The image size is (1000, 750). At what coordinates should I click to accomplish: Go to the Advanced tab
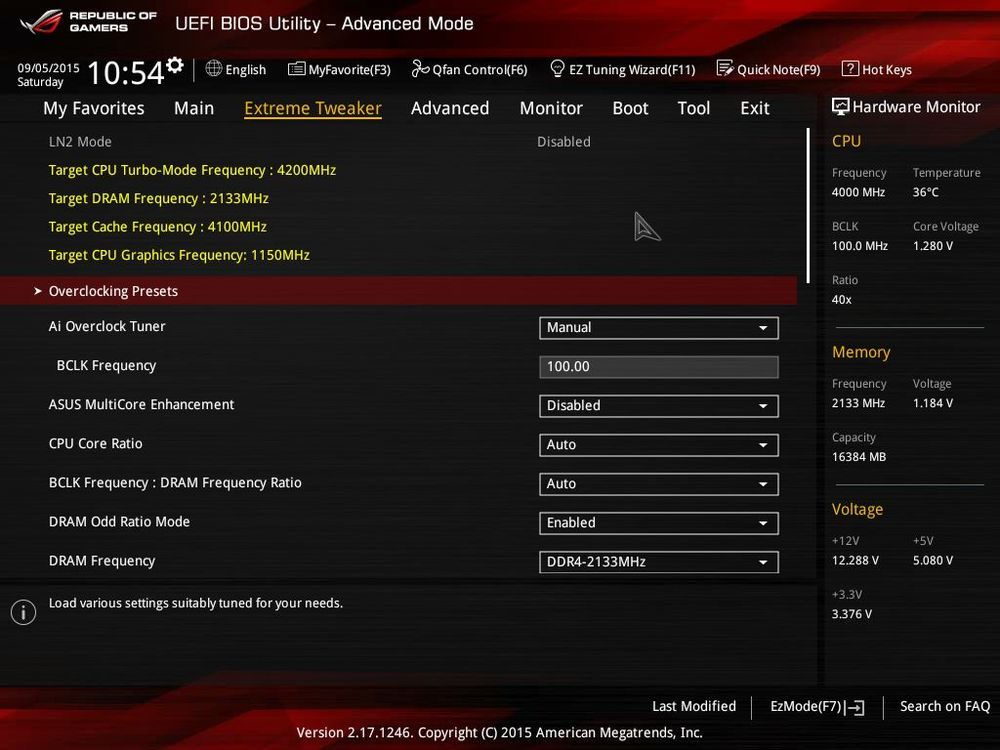[x=450, y=108]
